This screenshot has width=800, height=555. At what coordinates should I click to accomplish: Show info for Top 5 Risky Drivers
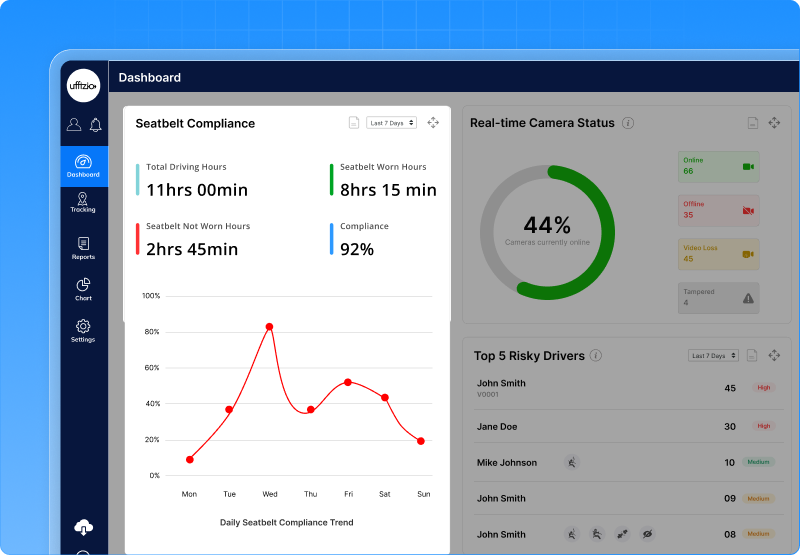[596, 355]
